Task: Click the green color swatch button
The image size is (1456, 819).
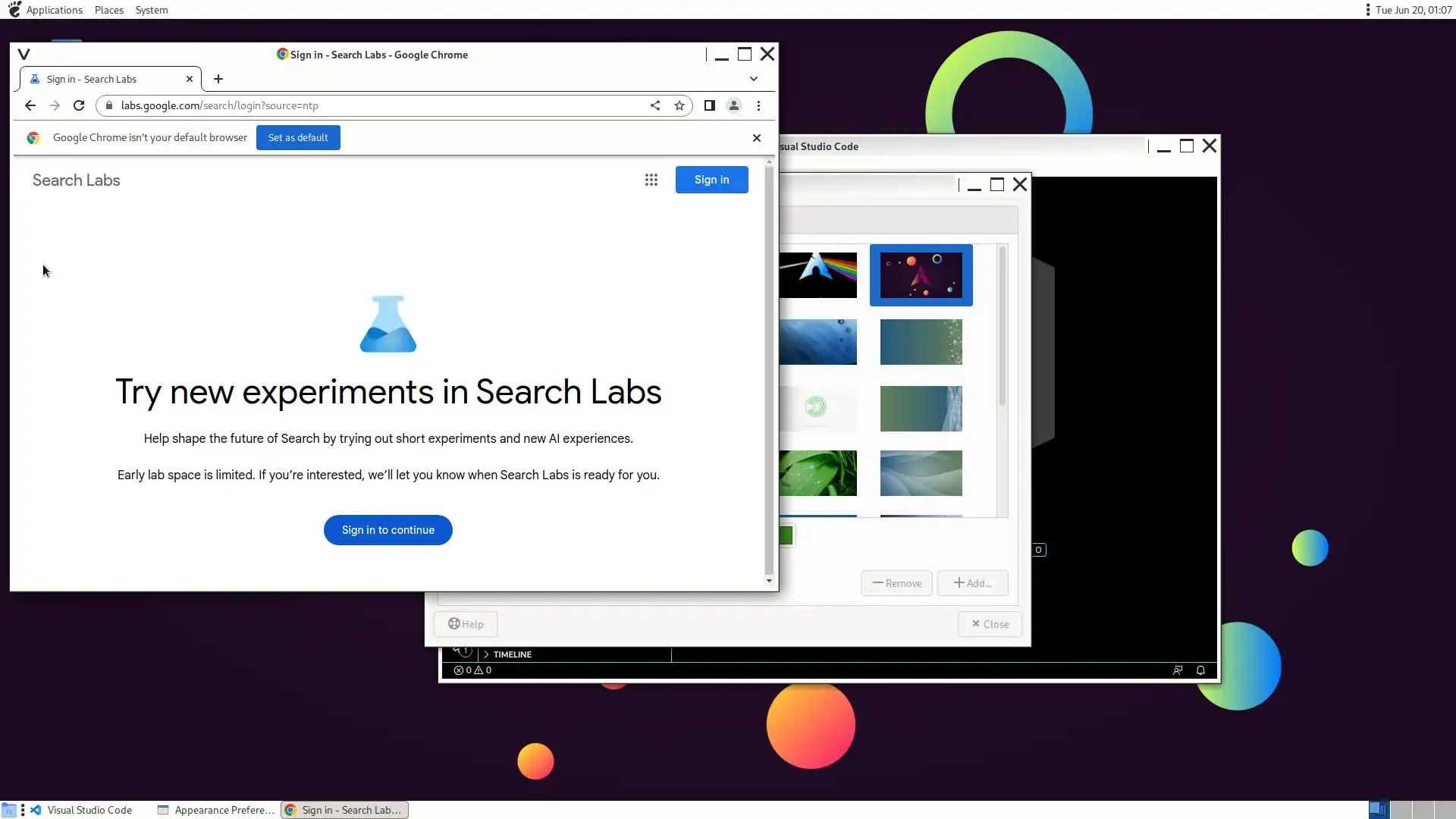Action: 786,536
